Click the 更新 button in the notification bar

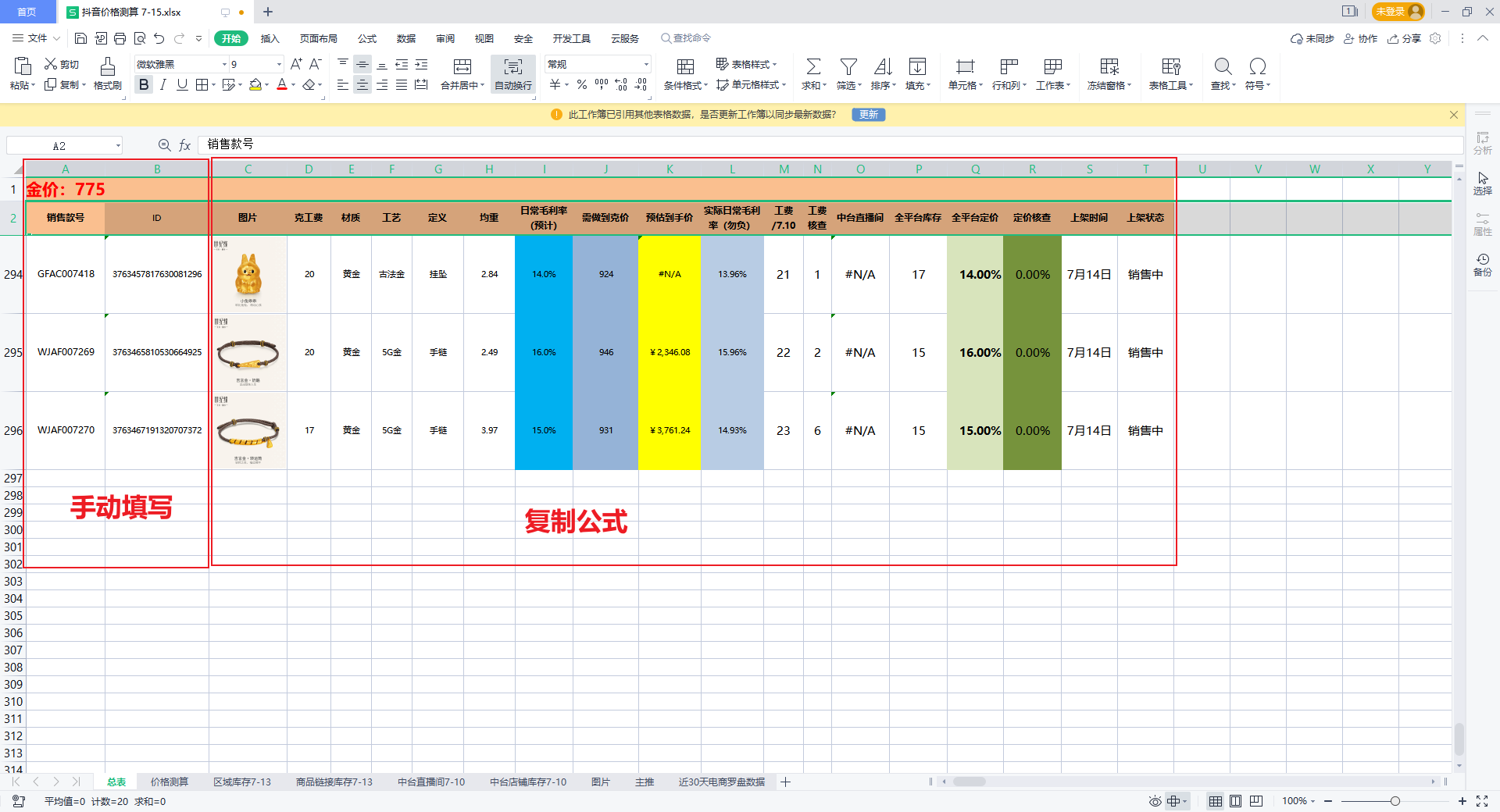click(868, 115)
